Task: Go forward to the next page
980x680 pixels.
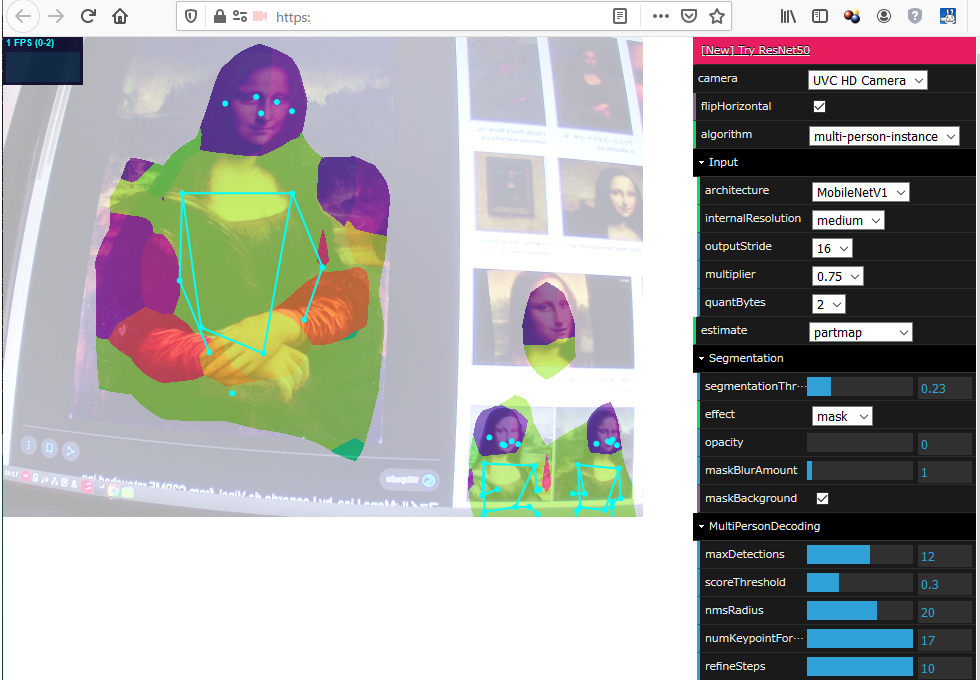Action: [x=56, y=16]
